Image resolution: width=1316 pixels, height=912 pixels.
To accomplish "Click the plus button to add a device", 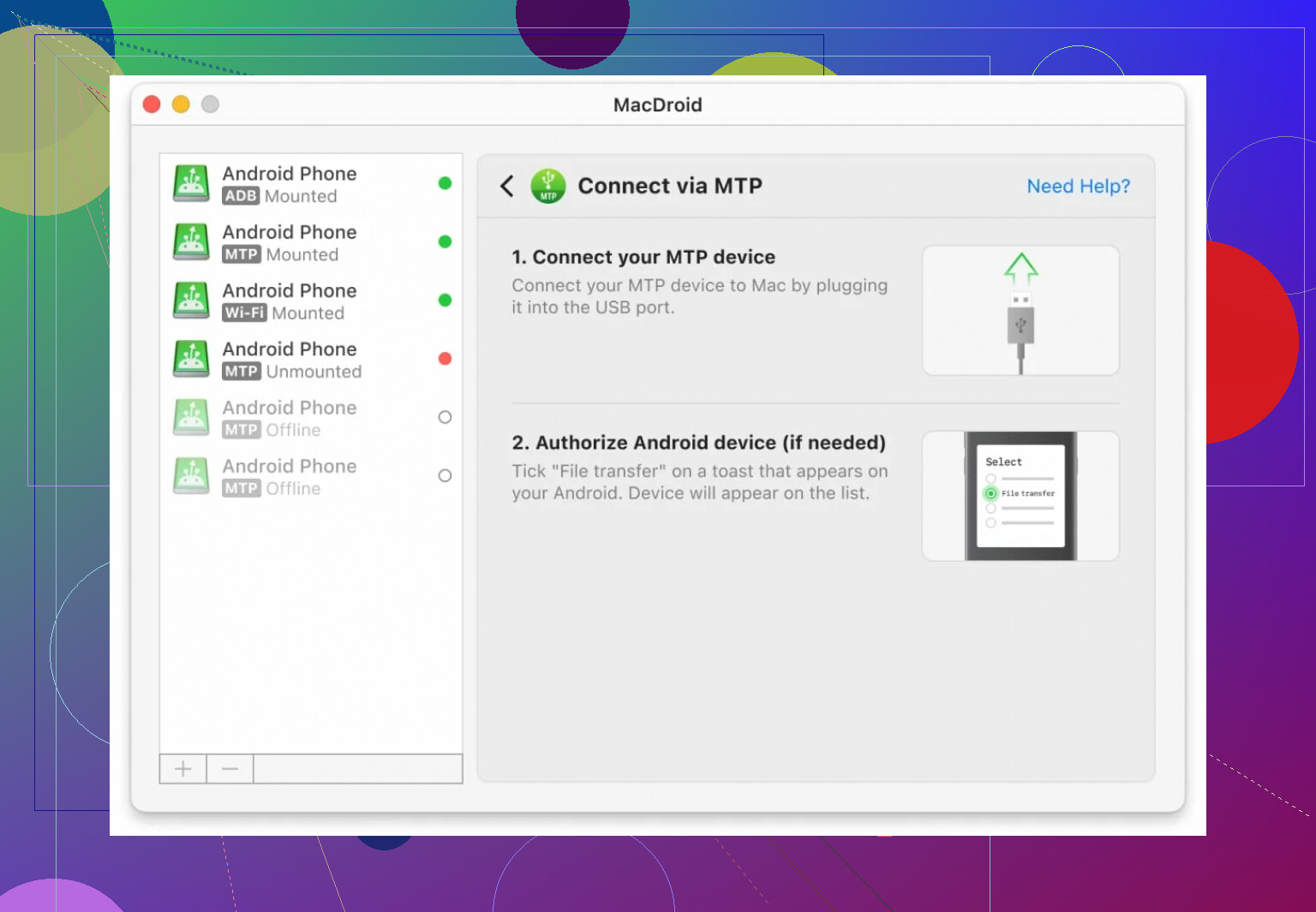I will pos(182,769).
